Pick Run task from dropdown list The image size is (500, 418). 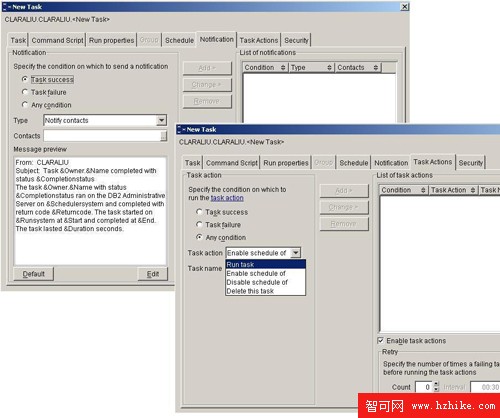click(x=266, y=264)
